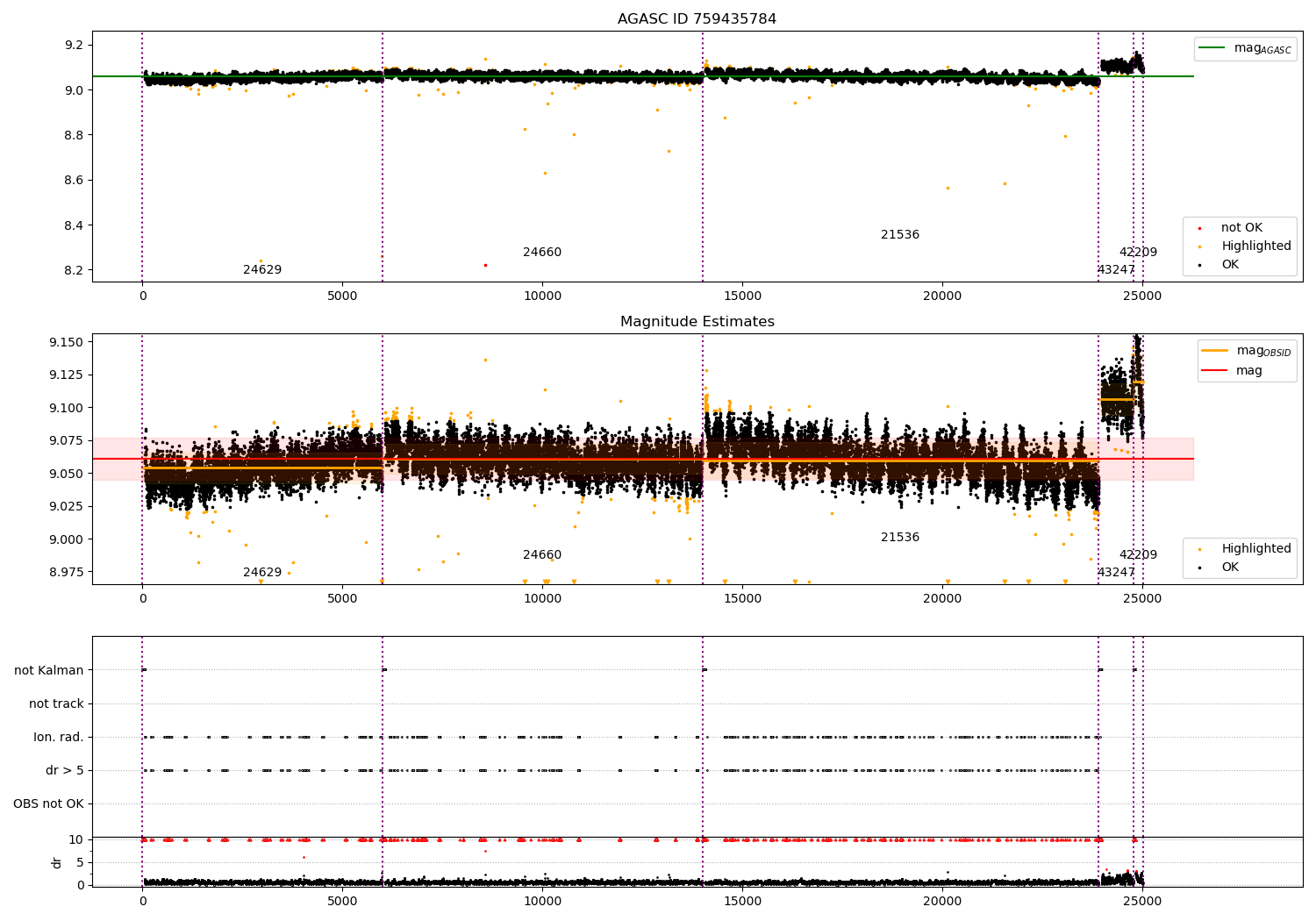The image size is (1316, 921).
Task: Click the 'not Kalman' axis label
Action: click(x=49, y=671)
